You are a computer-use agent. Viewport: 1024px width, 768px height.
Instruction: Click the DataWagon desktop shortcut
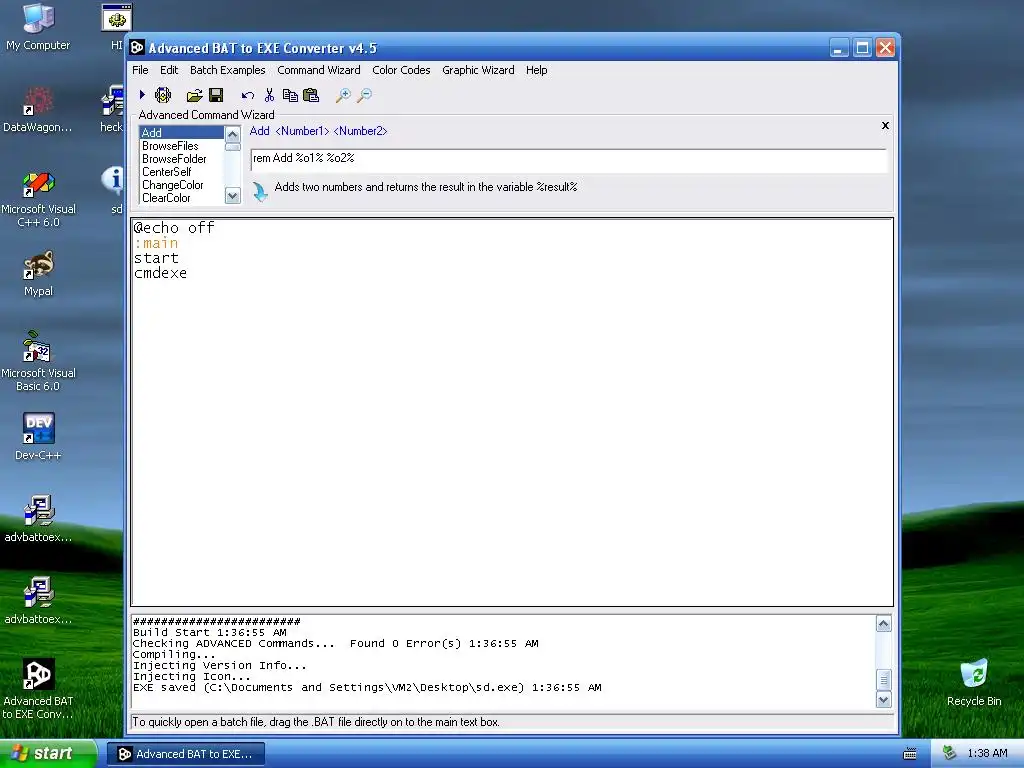38,109
